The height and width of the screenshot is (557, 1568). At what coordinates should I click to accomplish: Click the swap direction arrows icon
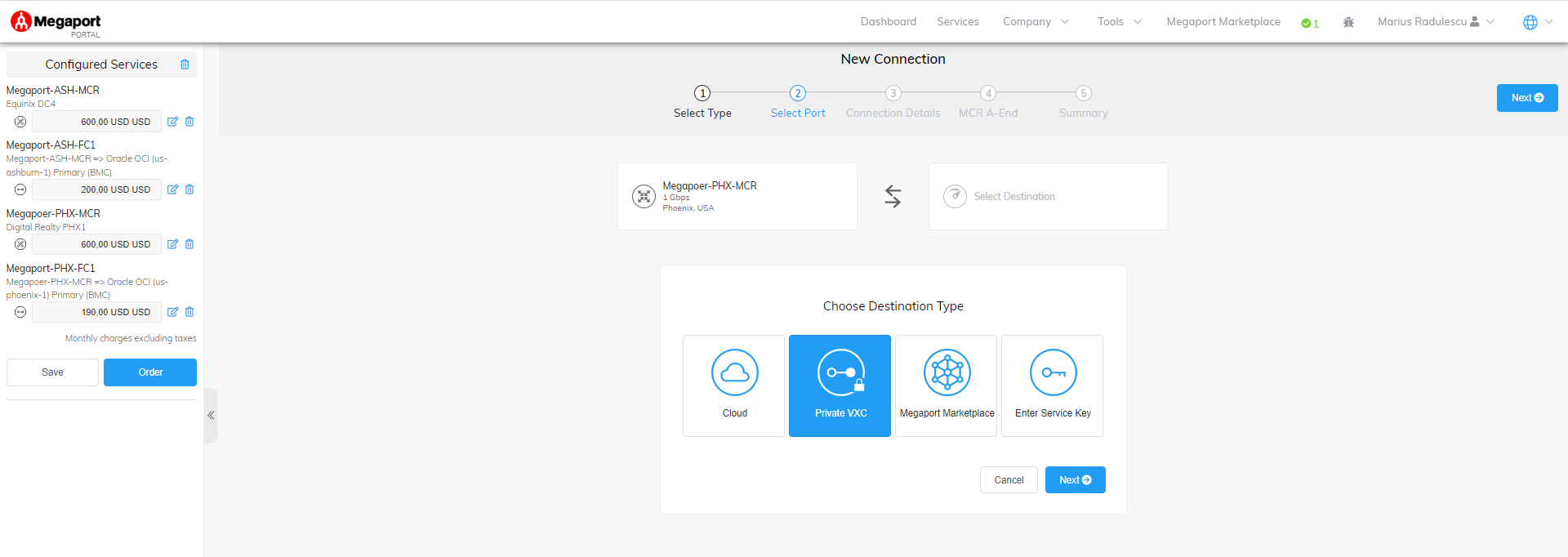893,196
